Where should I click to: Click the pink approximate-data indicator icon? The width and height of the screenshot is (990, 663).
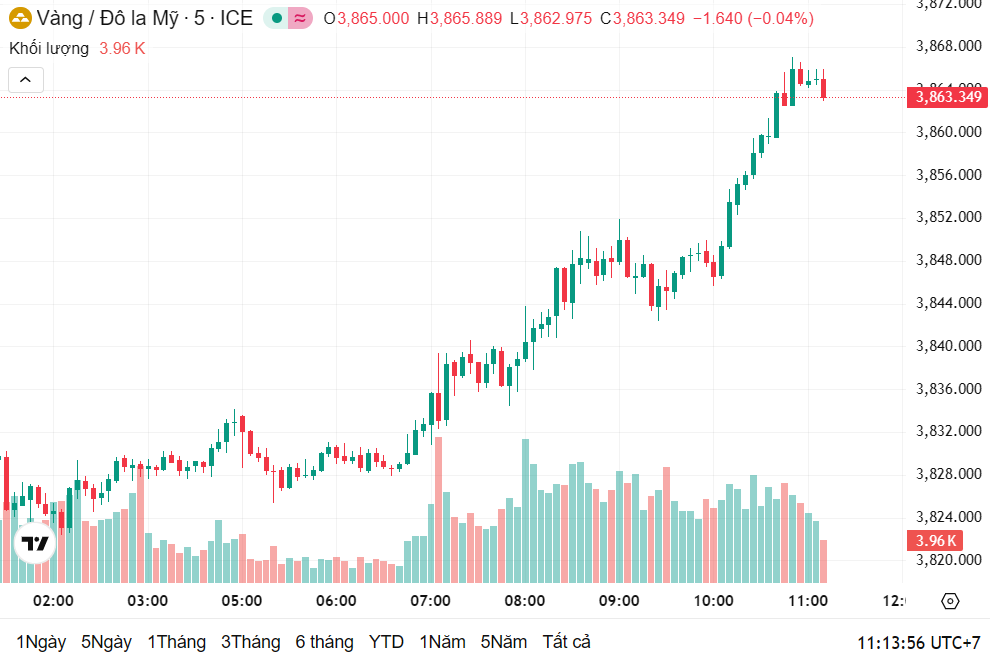299,18
